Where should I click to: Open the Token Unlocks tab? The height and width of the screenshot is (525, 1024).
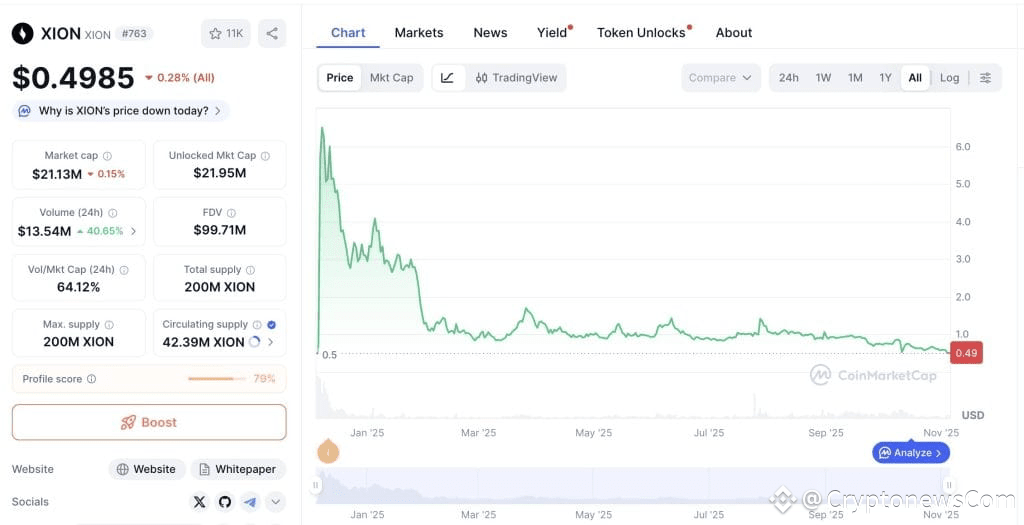(x=641, y=33)
